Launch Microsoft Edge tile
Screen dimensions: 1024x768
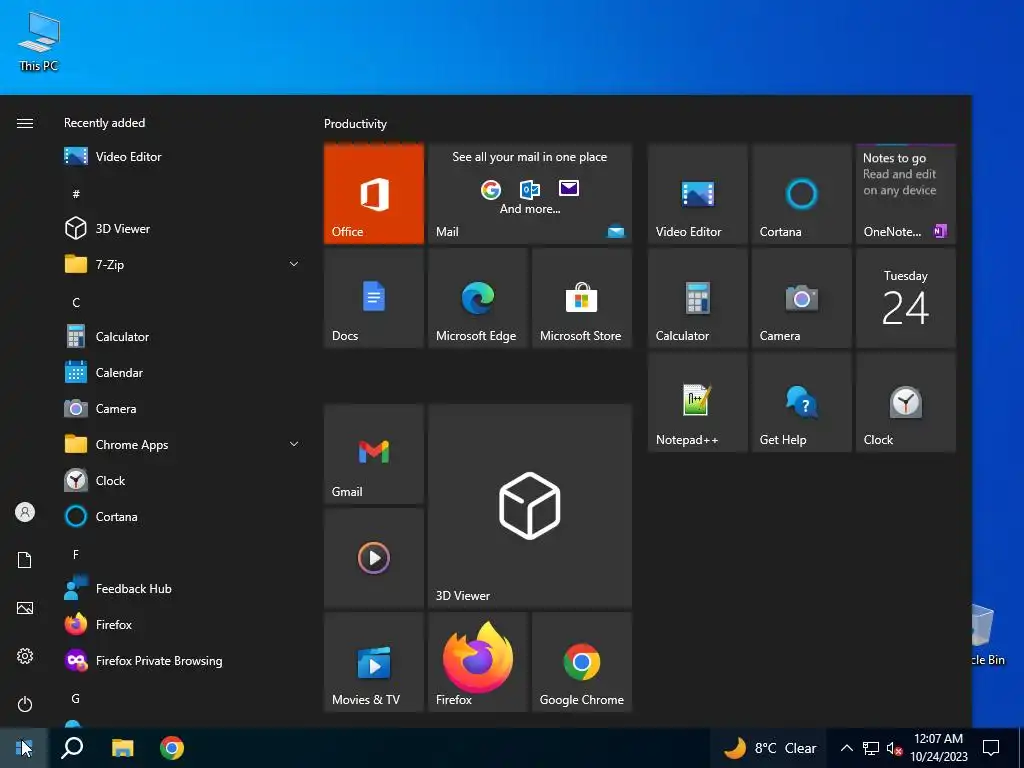coord(478,298)
